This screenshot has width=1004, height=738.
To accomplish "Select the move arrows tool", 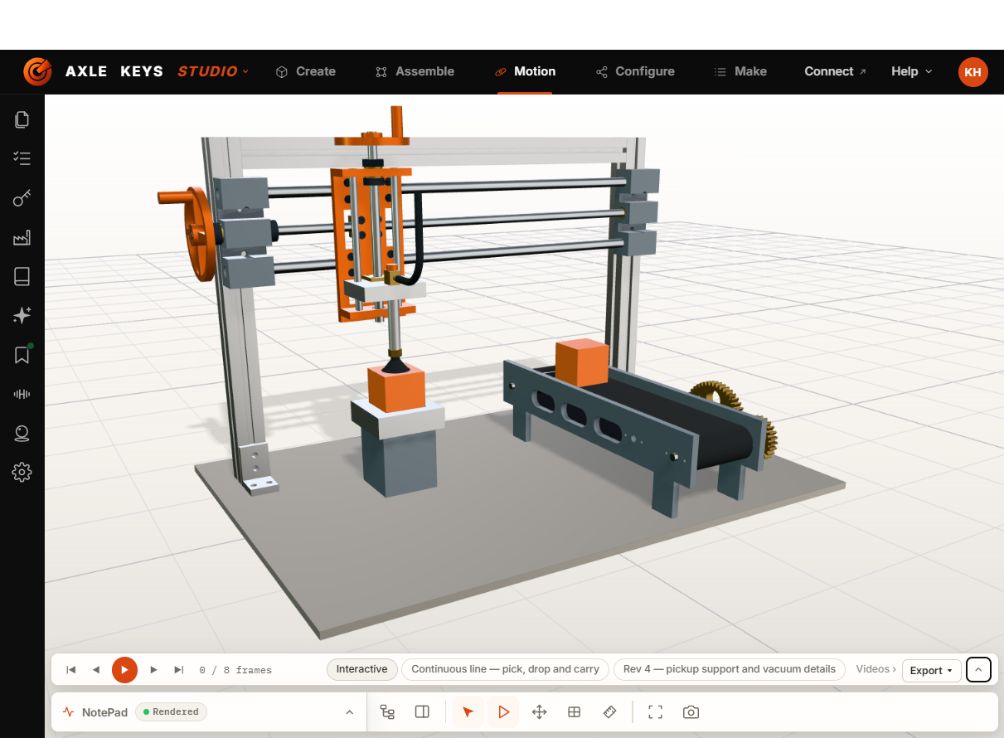I will [539, 712].
